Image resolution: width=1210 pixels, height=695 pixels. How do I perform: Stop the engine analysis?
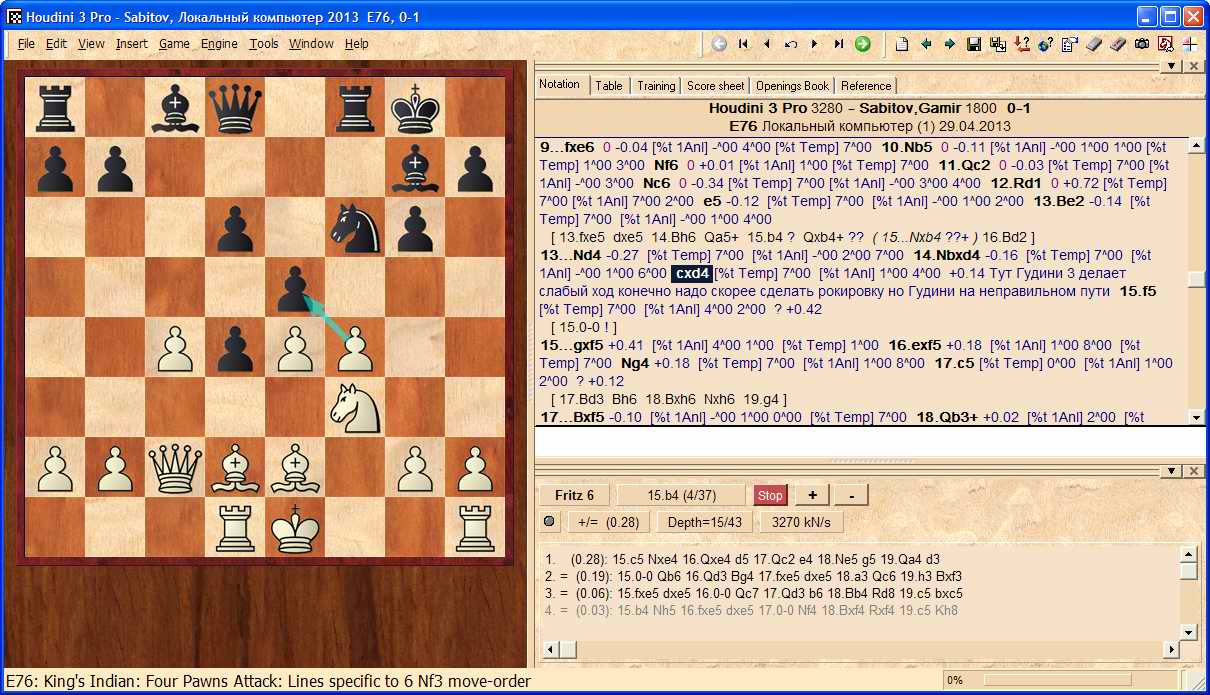tap(770, 495)
